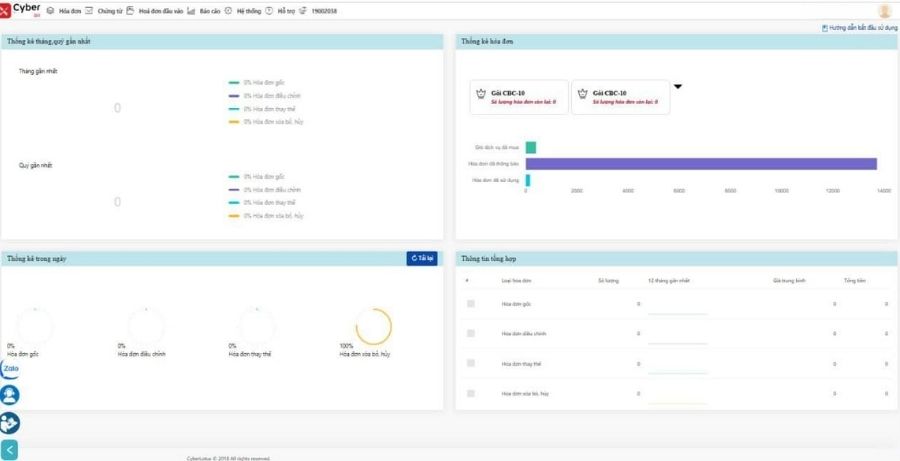Expand the package list dropdown arrow
The image size is (900, 461).
pos(678,87)
